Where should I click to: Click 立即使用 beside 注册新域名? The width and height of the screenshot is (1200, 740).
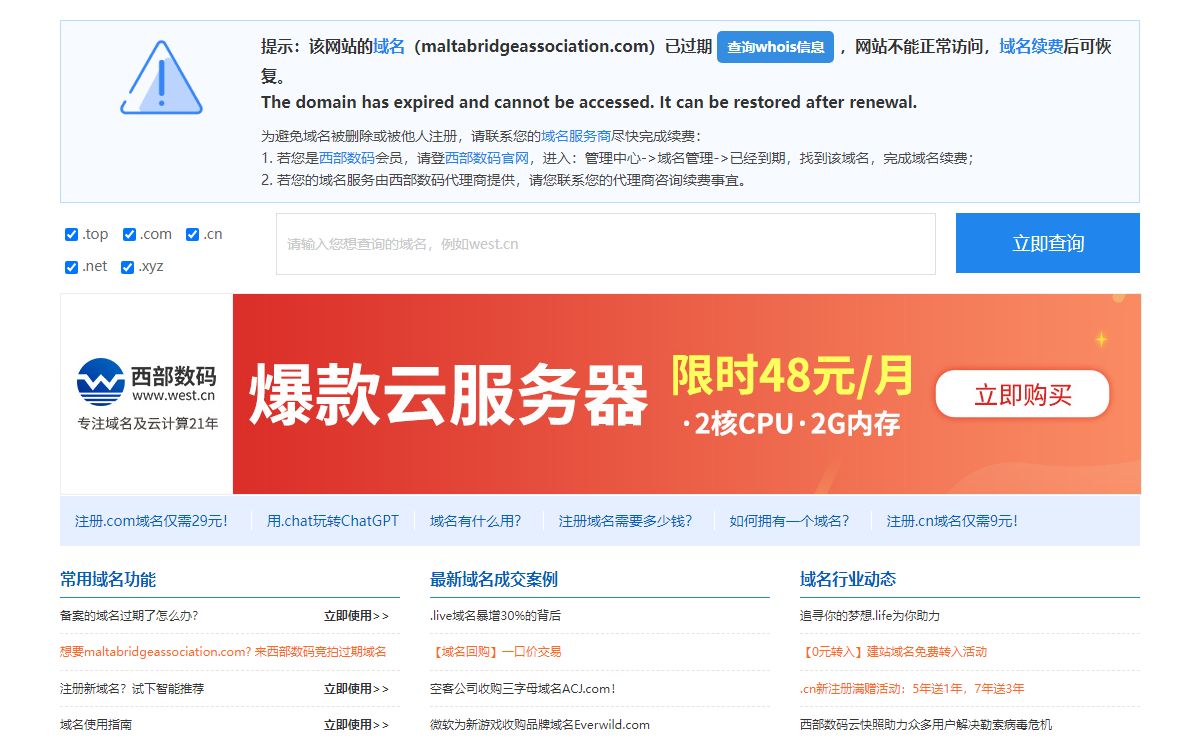tap(356, 688)
